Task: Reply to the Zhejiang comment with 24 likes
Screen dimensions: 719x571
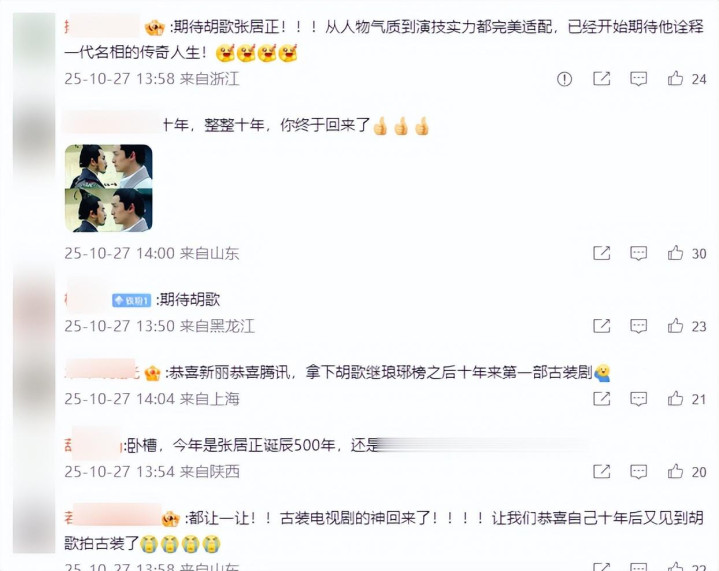Action: 638,79
